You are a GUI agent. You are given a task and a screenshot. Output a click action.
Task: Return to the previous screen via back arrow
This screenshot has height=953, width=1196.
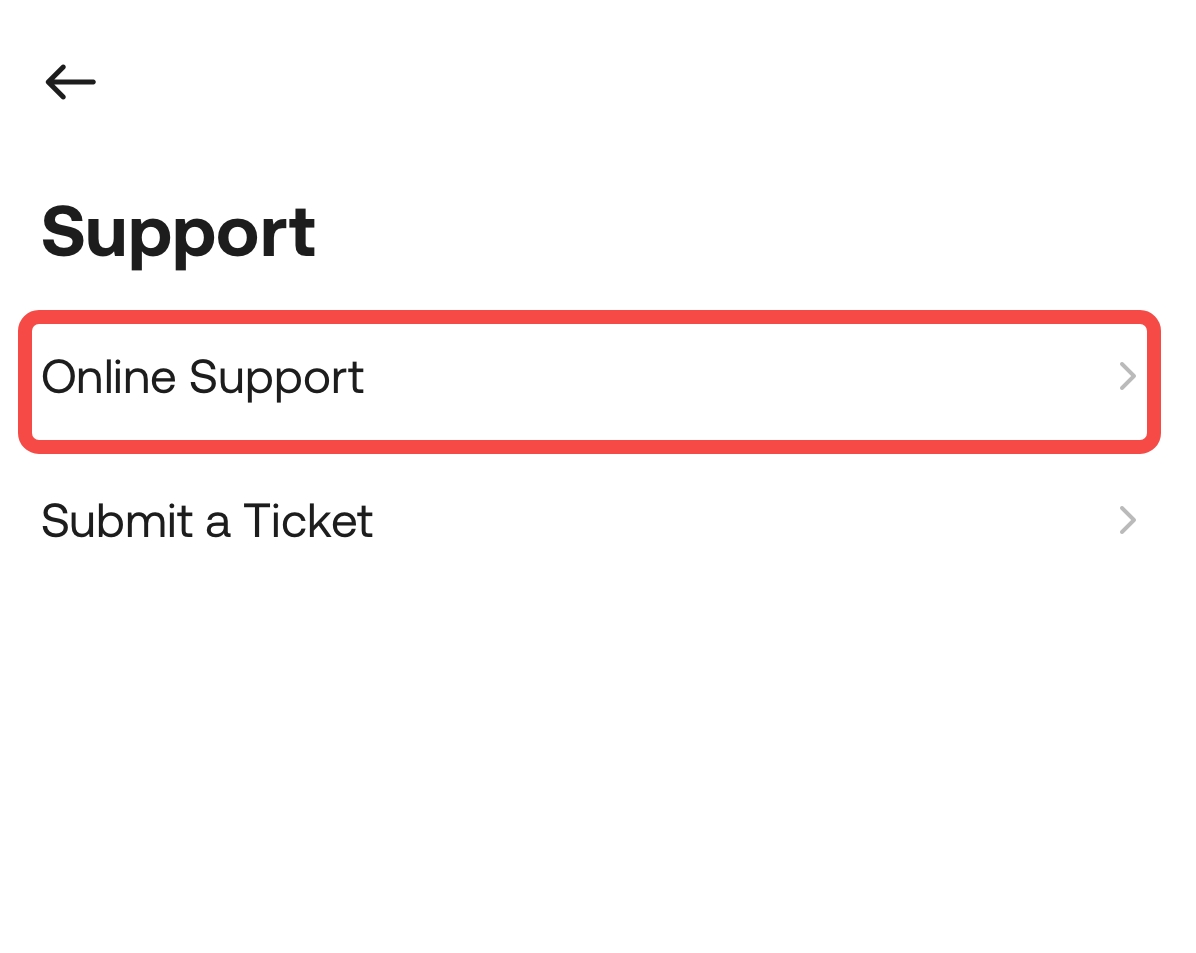tap(70, 82)
